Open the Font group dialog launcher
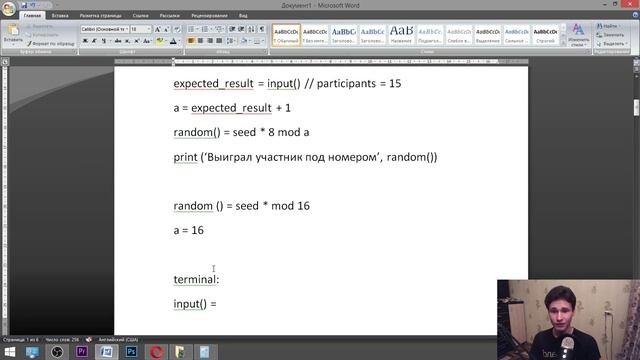Viewport: 640px width, 360px height. click(x=180, y=52)
